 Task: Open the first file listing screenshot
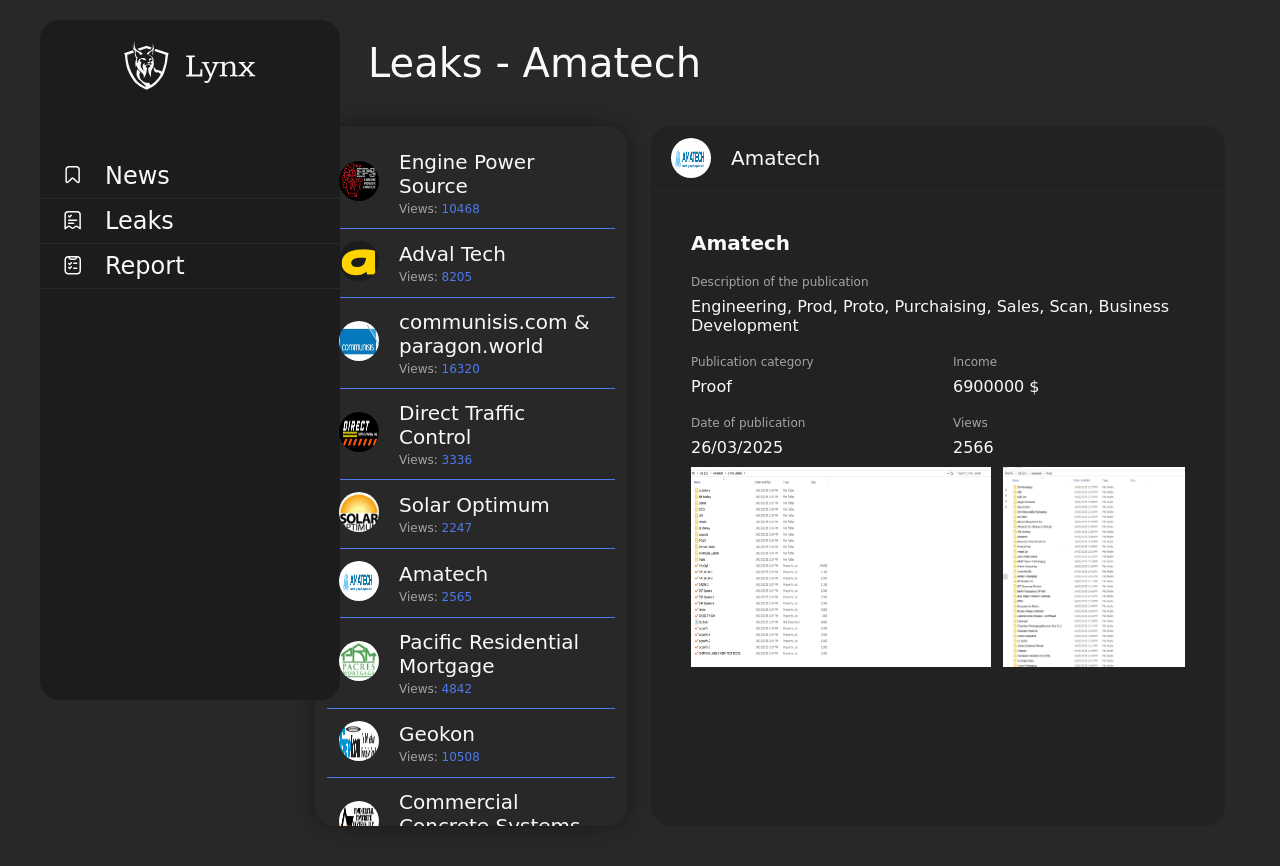click(x=841, y=567)
